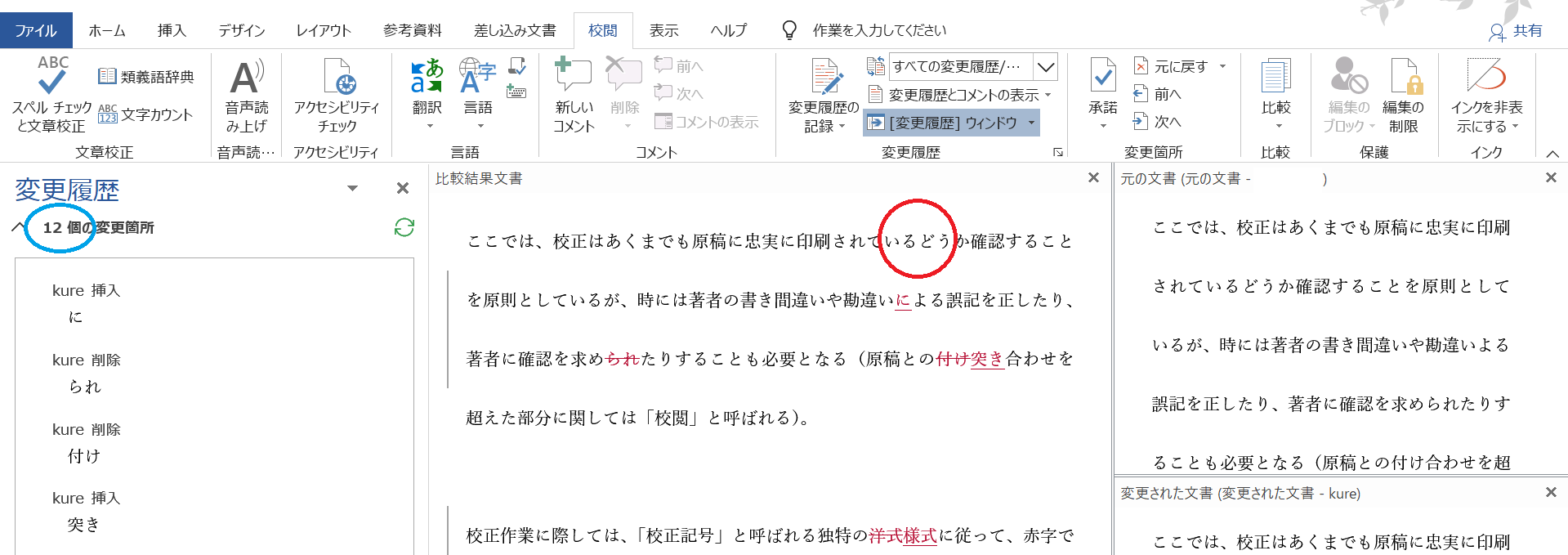Open 変更履歴の記録 dropdown arrow

pyautogui.click(x=842, y=127)
